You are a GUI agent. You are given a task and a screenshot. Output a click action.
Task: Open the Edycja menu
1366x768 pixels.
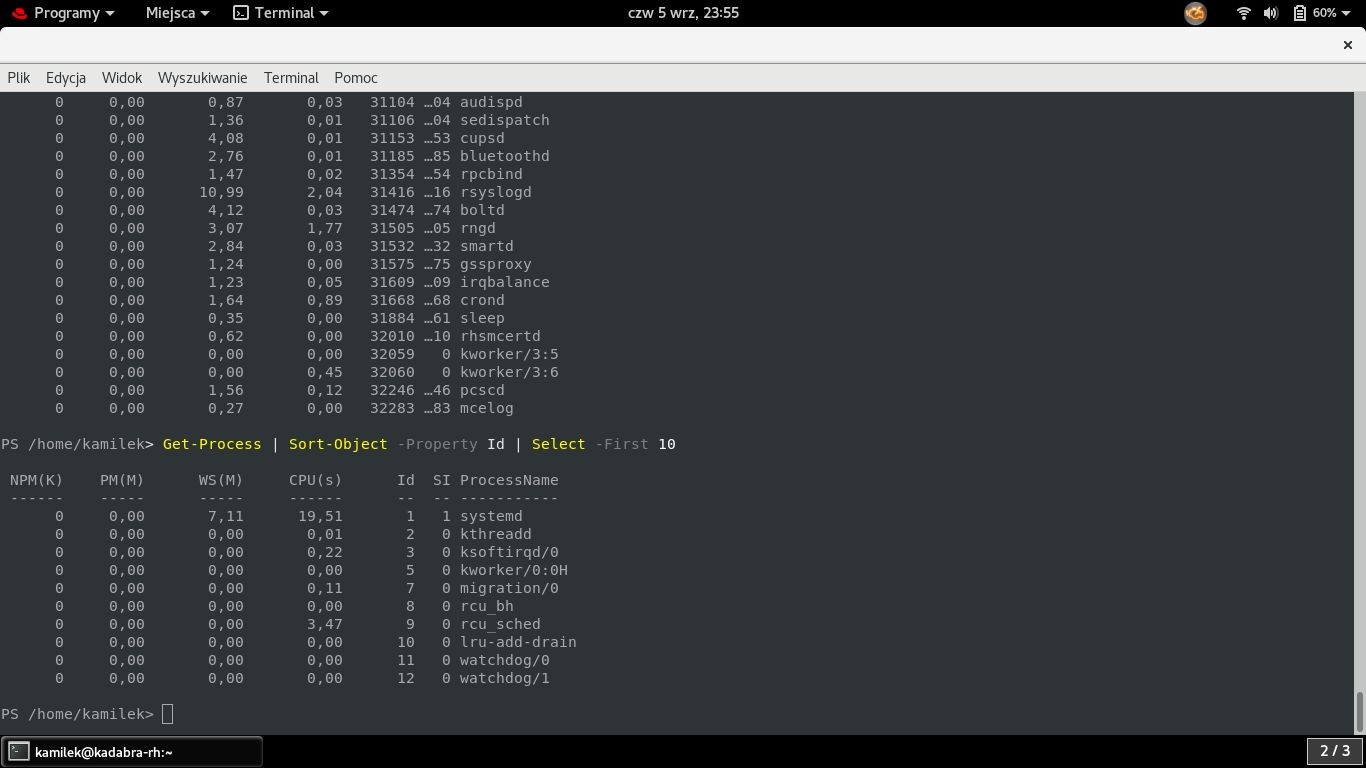[x=66, y=77]
